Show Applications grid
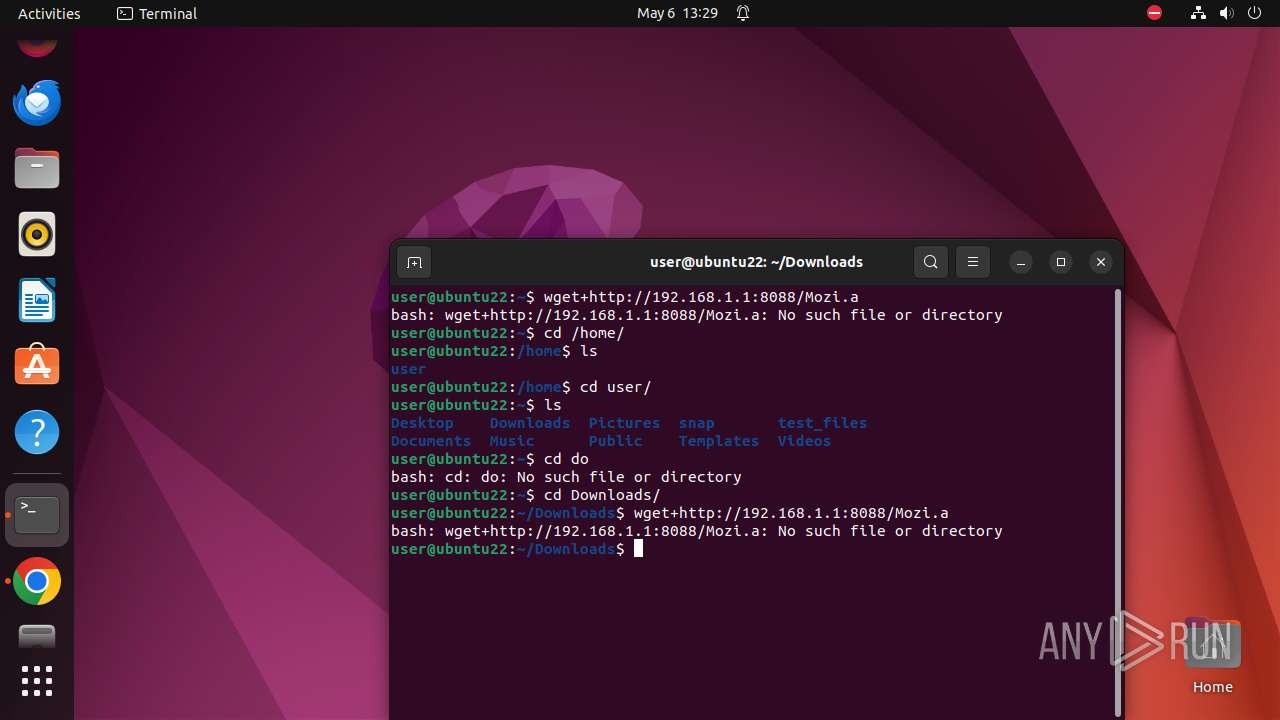Viewport: 1280px width, 720px height. tap(37, 681)
